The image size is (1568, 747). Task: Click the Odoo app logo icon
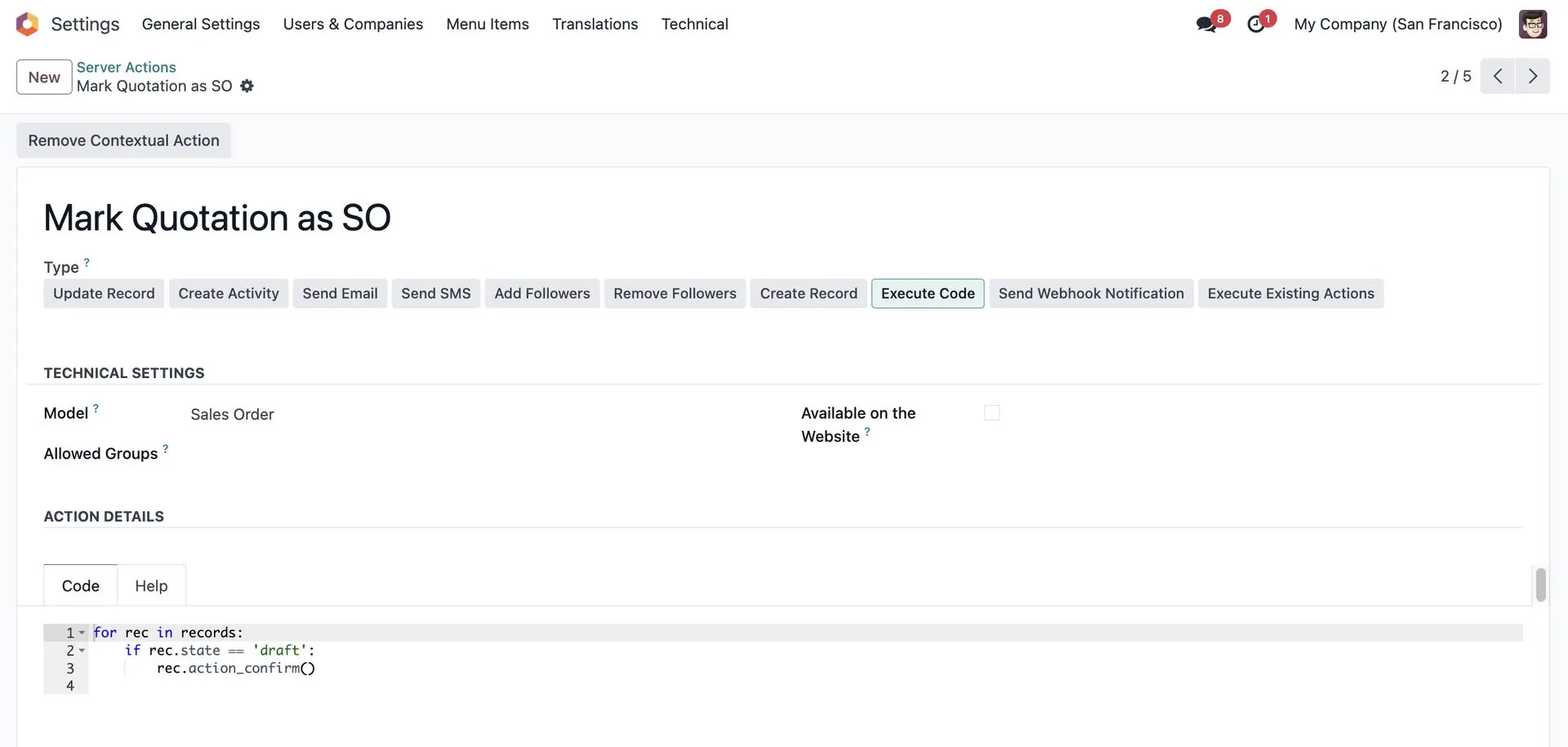click(27, 24)
